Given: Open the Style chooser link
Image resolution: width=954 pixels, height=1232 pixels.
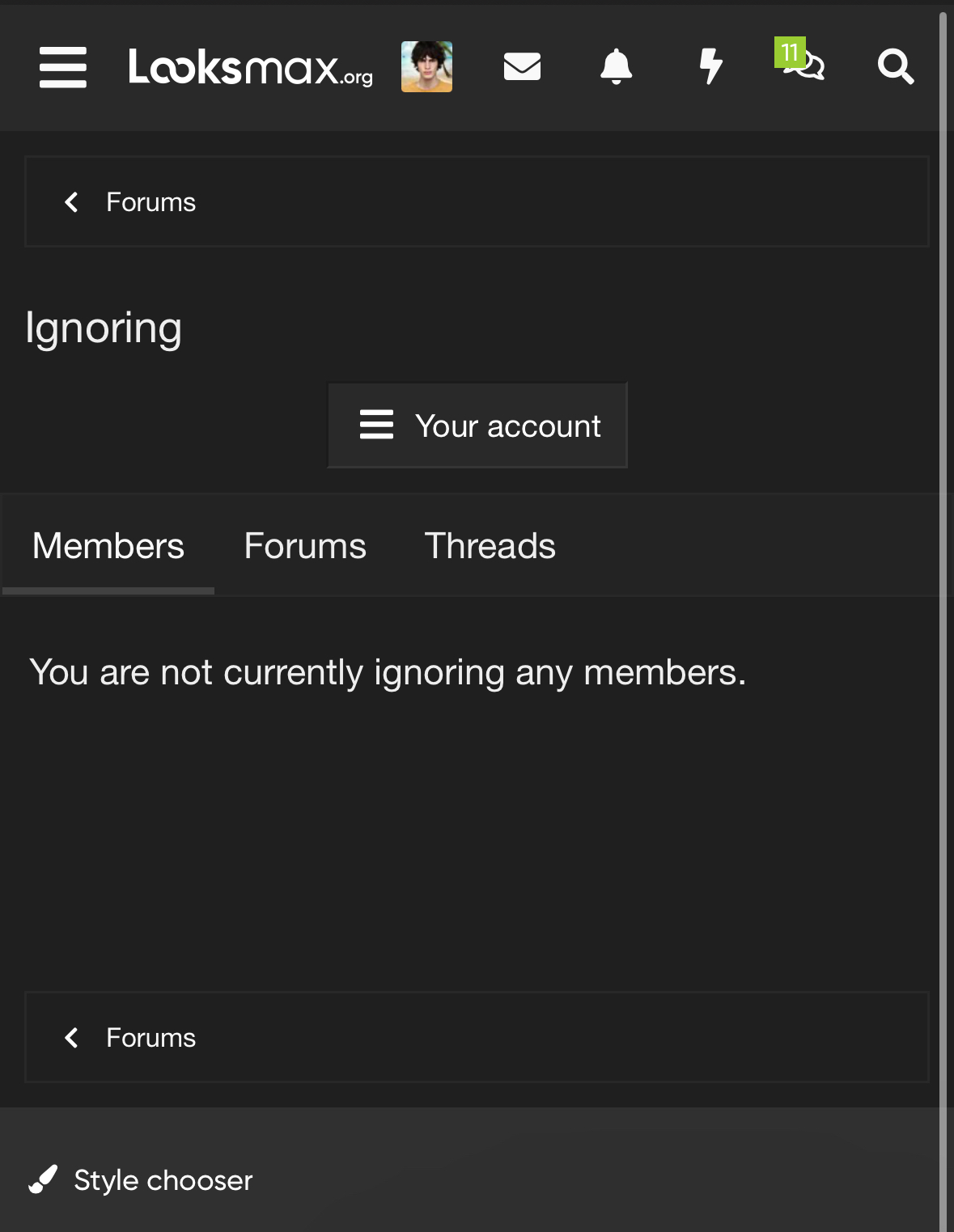Looking at the screenshot, I should [163, 1180].
